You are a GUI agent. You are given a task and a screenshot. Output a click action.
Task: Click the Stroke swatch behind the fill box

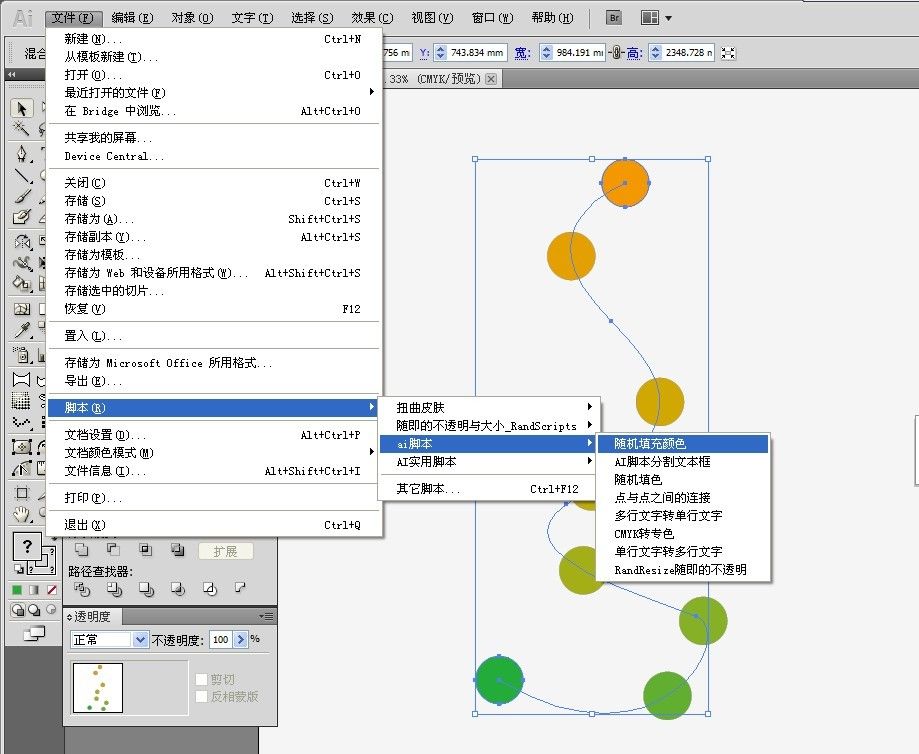tap(49, 568)
